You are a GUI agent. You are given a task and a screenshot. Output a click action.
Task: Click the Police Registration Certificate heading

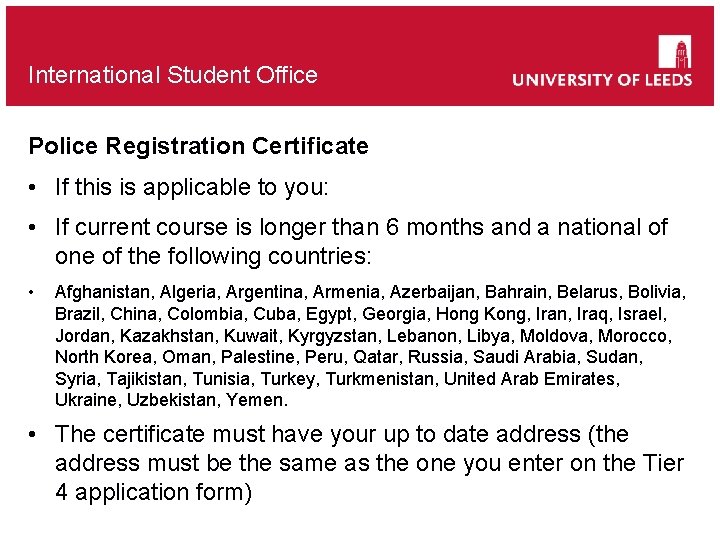pyautogui.click(x=198, y=146)
